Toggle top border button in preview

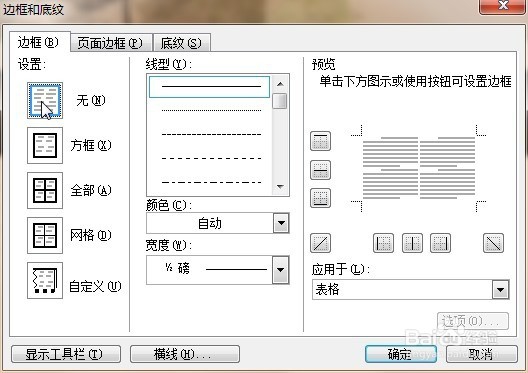tap(320, 141)
